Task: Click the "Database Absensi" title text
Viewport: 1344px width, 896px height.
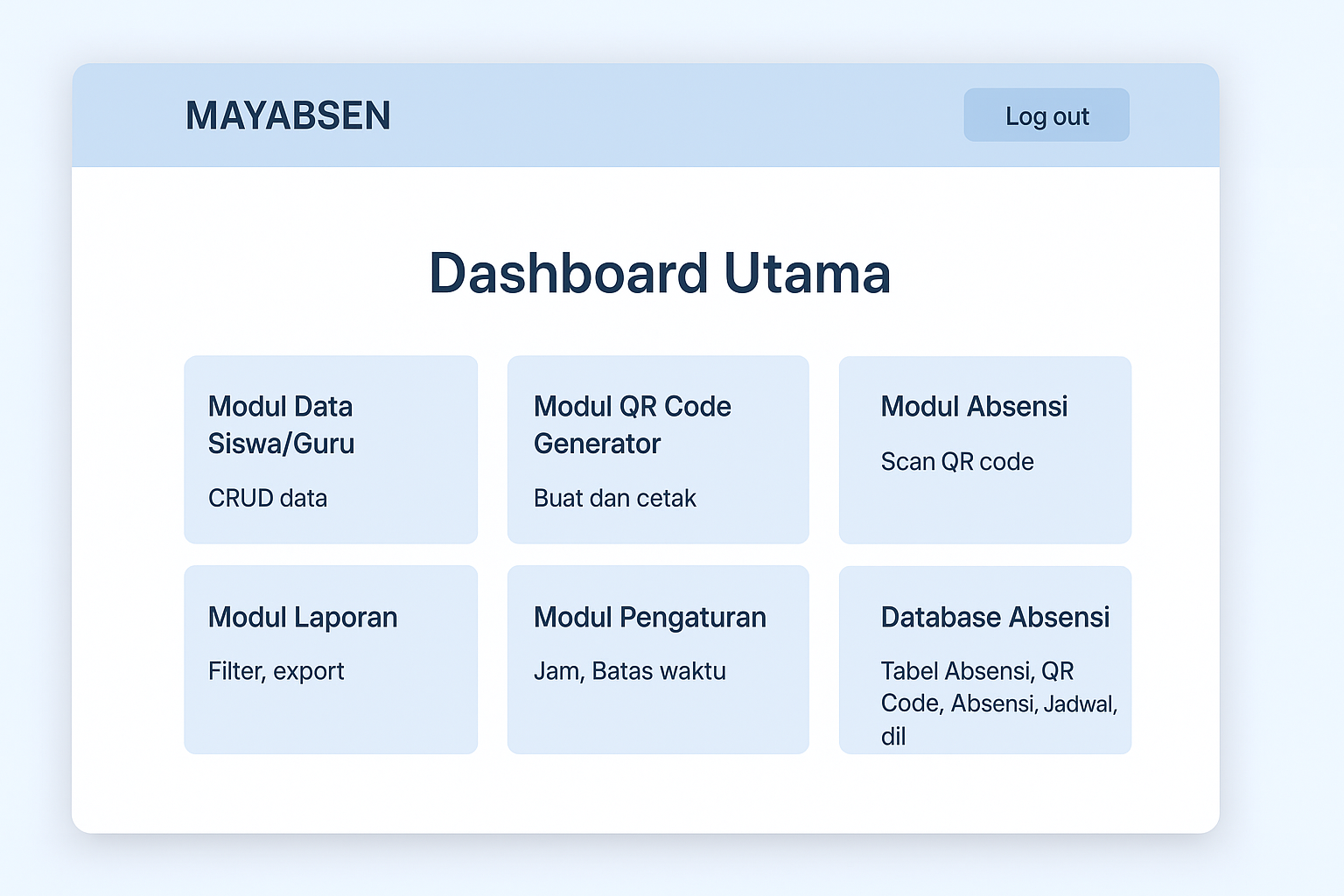Action: pyautogui.click(x=995, y=617)
